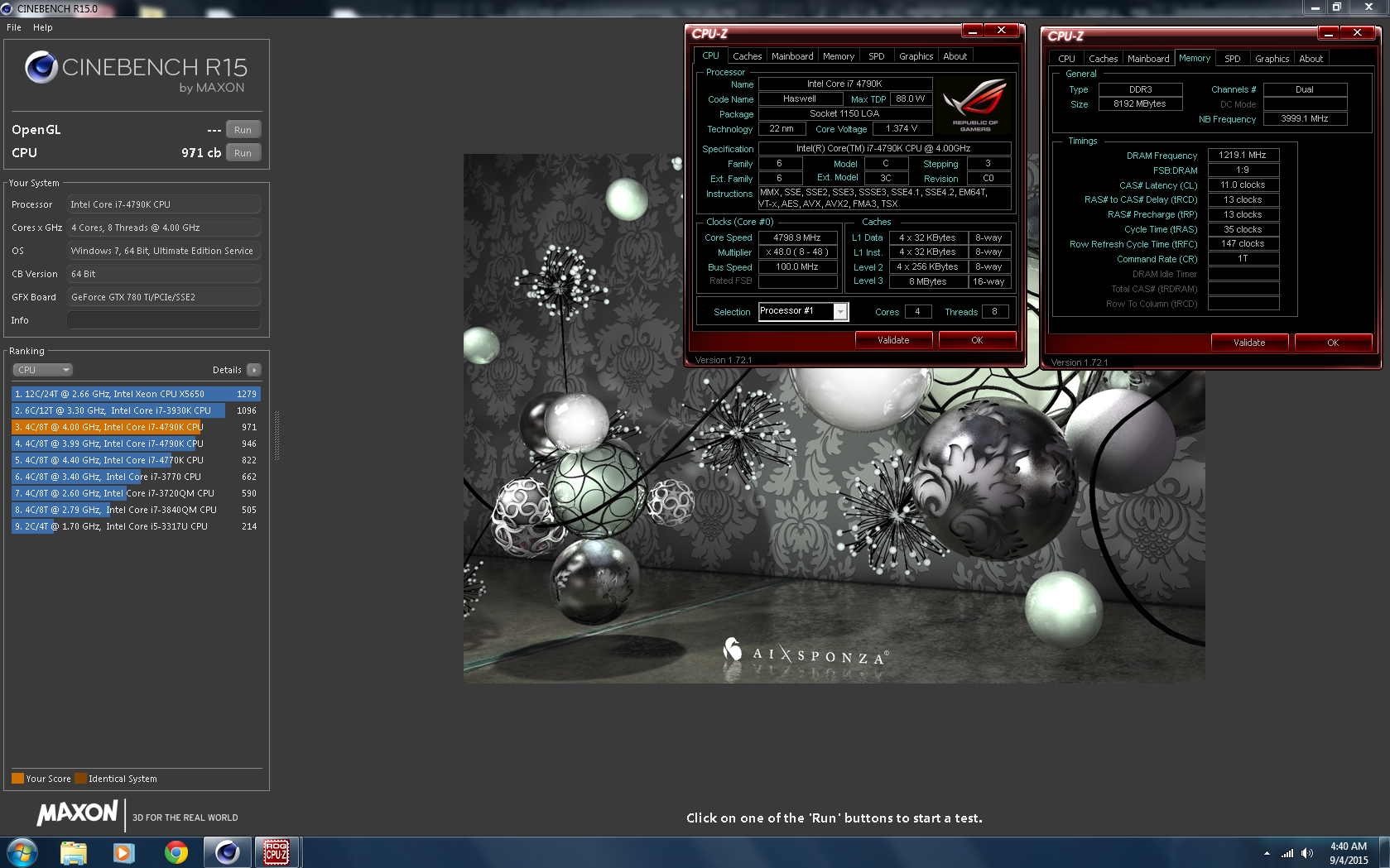The width and height of the screenshot is (1390, 868).
Task: Select i5-3317U ranking row
Action: click(136, 526)
